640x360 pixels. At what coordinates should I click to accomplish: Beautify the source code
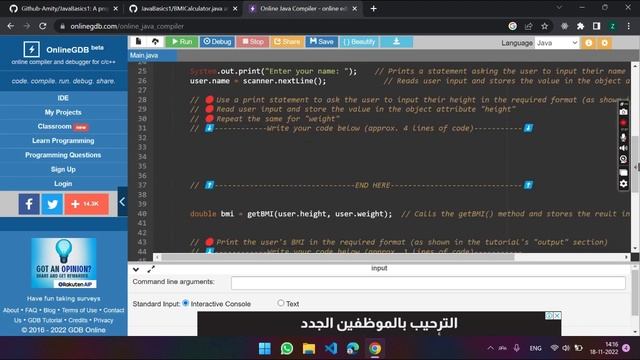359,42
